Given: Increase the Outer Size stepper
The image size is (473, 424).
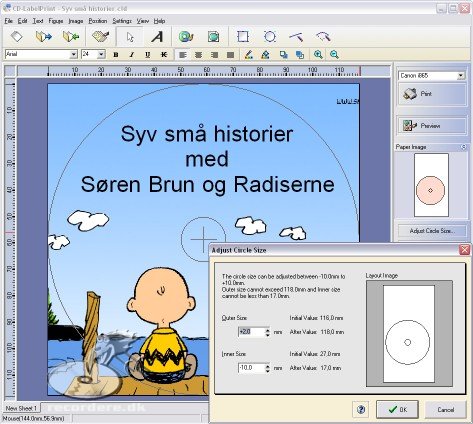Looking at the screenshot, I should [267, 330].
